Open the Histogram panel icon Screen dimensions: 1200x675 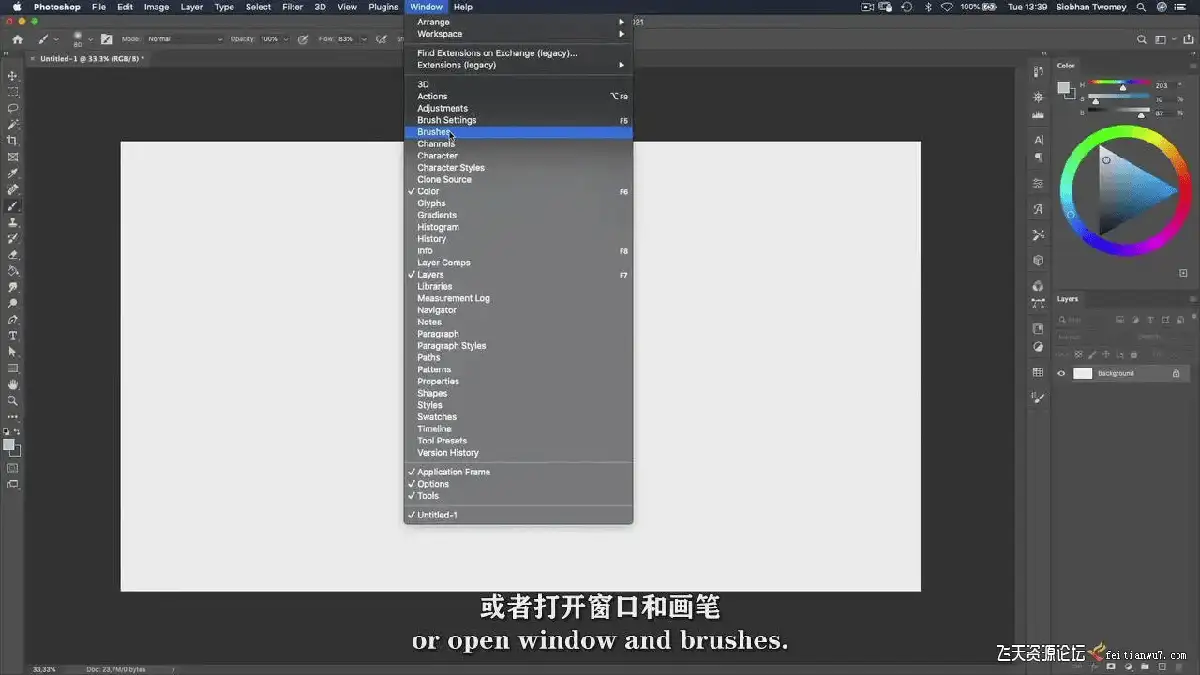1039,117
